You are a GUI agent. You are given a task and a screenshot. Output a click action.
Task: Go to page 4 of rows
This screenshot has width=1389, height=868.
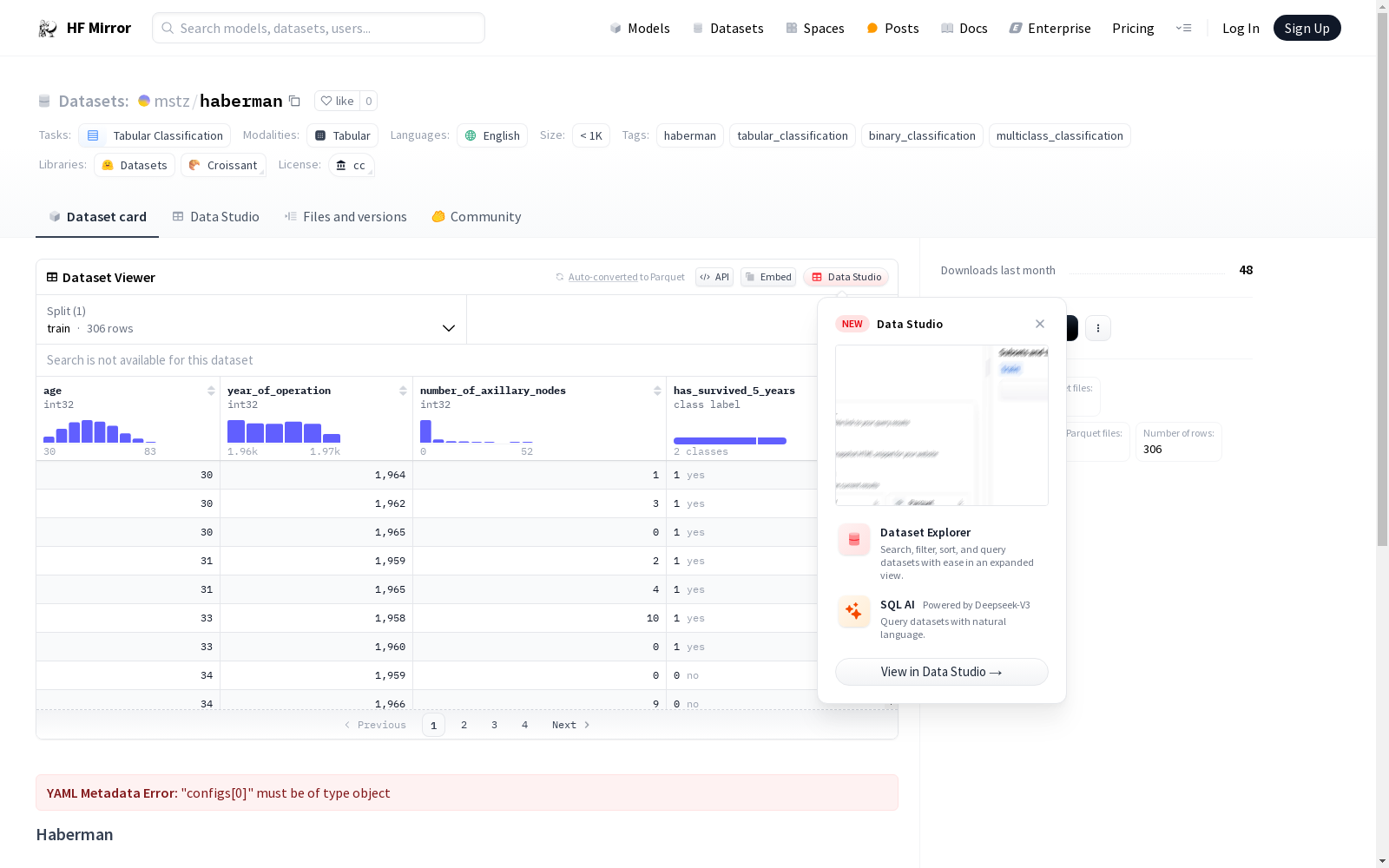525,725
